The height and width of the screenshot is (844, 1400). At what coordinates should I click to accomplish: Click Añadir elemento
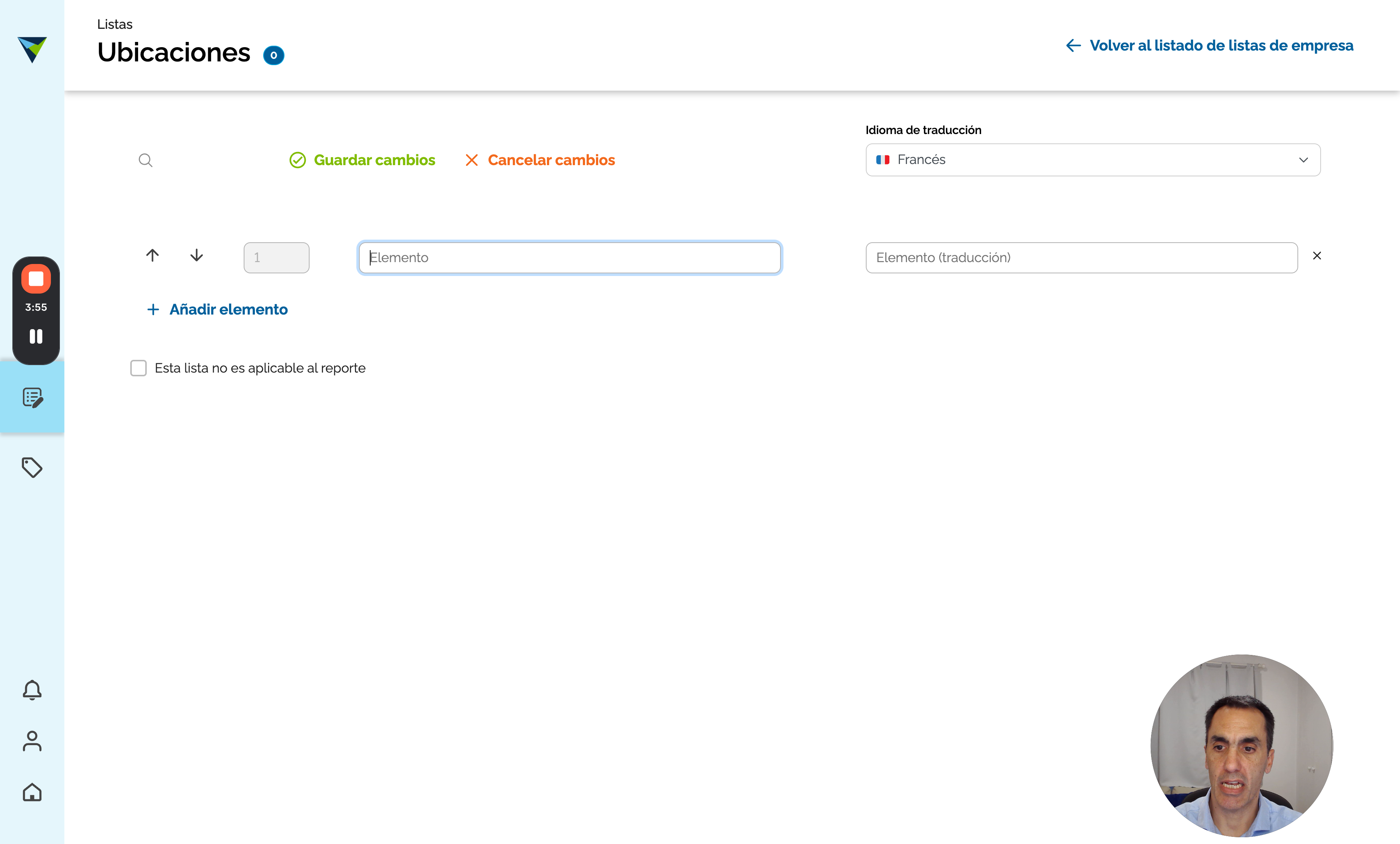217,310
